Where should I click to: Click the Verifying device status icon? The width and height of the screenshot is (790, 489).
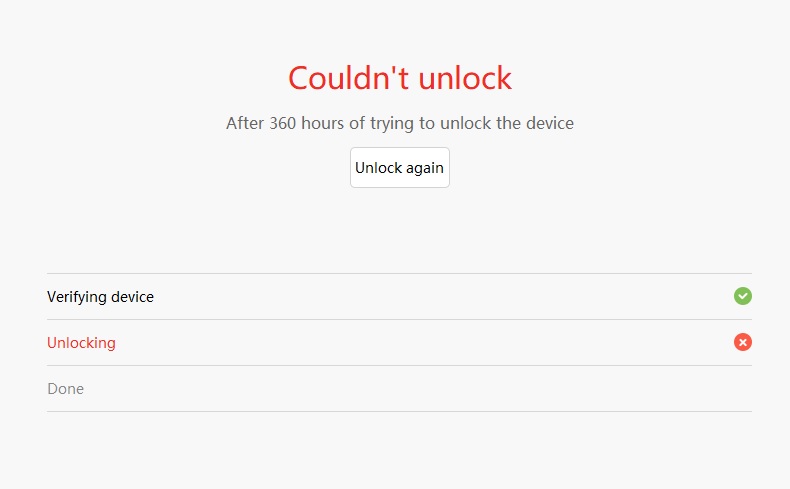(742, 296)
